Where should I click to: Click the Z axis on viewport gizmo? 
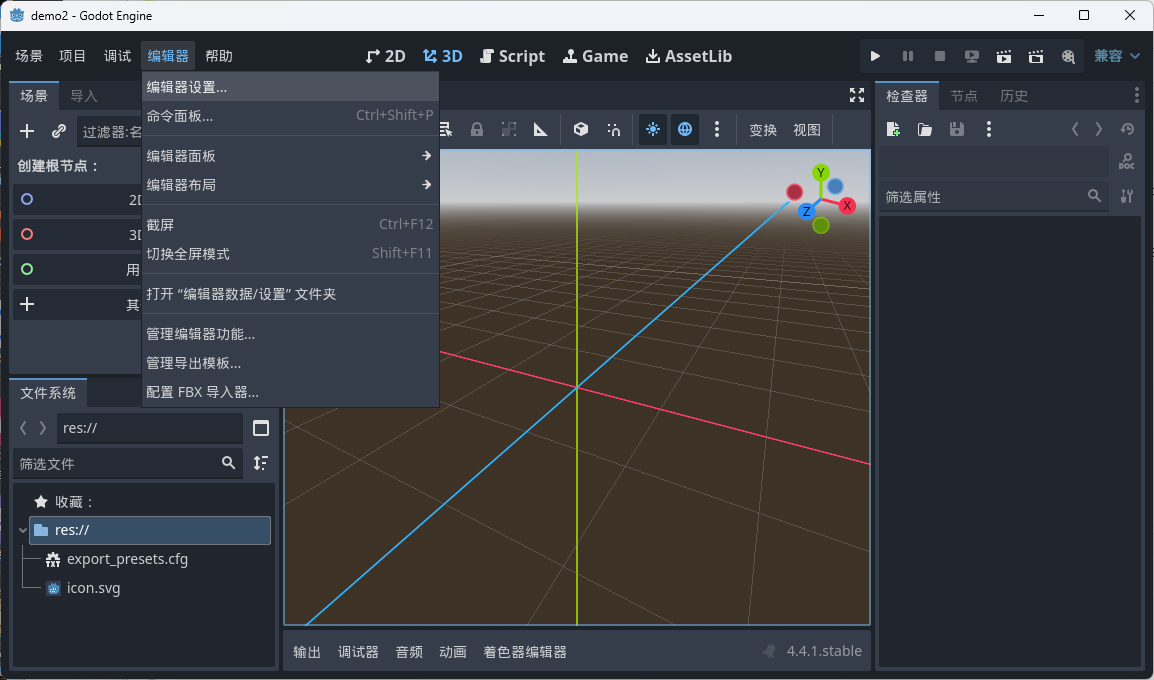click(807, 211)
